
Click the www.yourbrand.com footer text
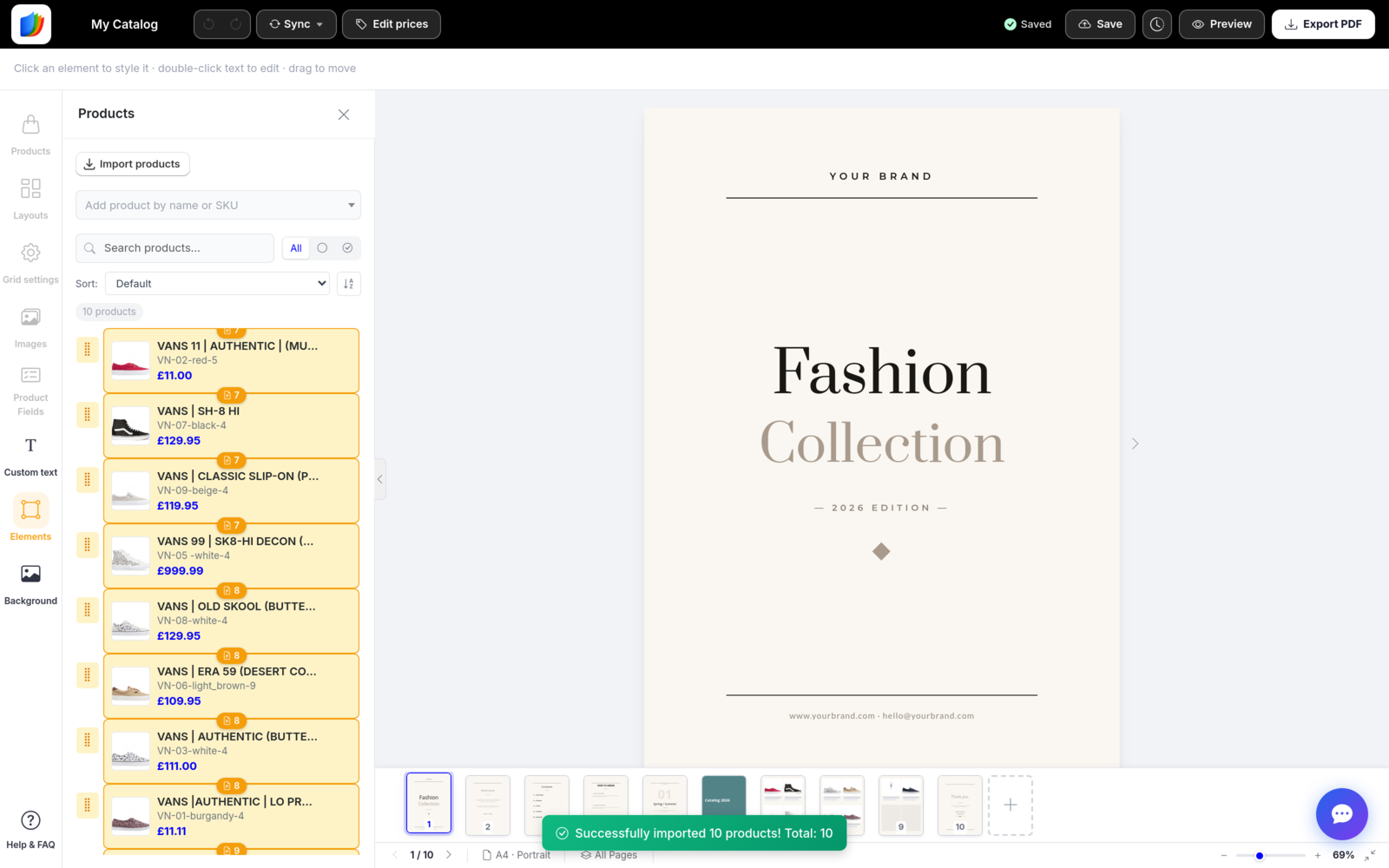click(881, 716)
